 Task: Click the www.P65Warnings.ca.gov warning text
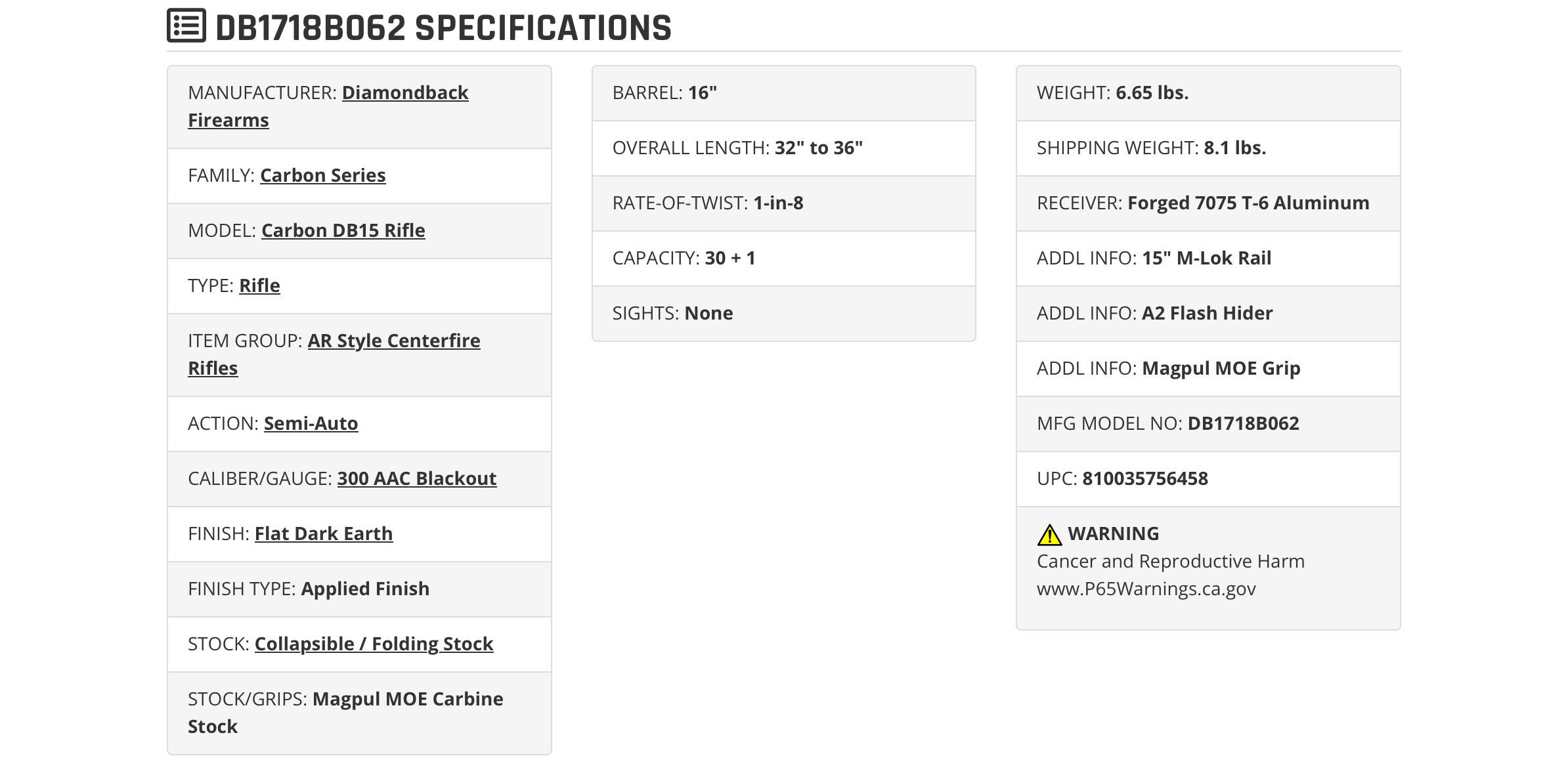click(1146, 589)
